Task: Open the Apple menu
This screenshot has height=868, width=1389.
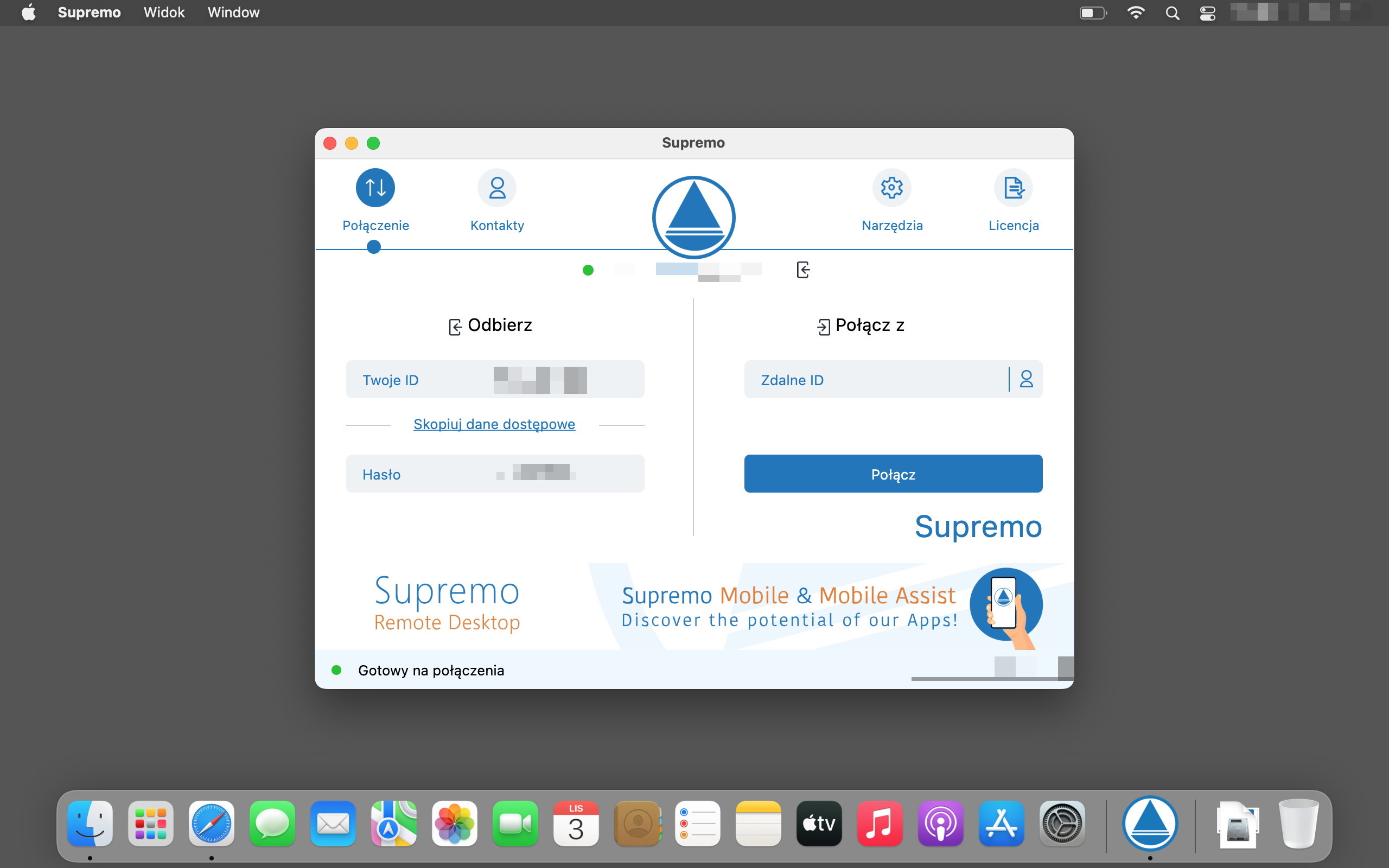Action: coord(28,12)
